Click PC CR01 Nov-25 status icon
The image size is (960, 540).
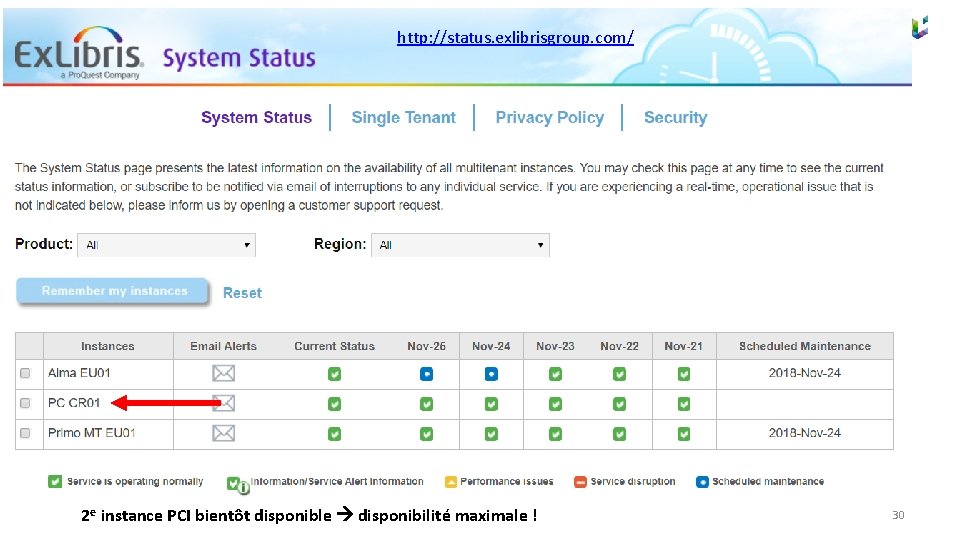click(427, 404)
